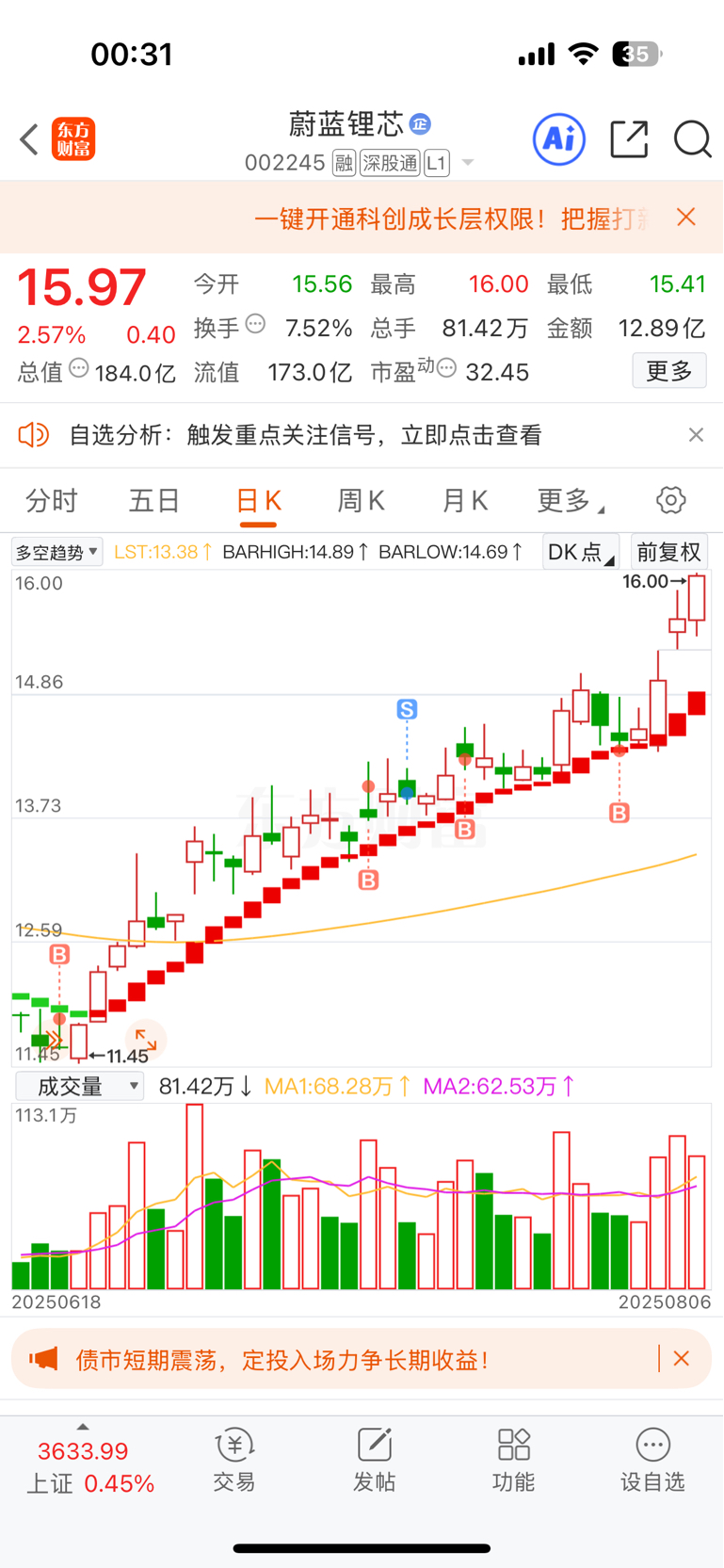Tap the L1 level tag

point(436,163)
